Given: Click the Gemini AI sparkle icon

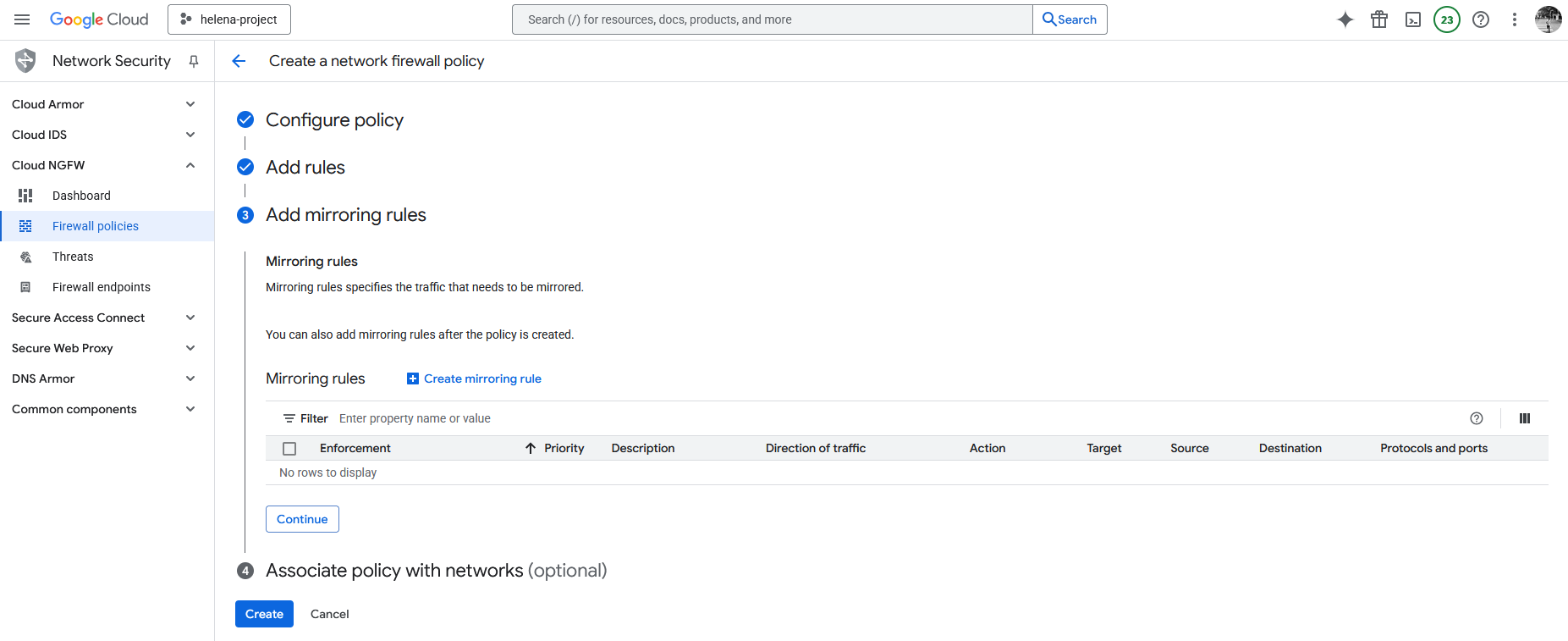Looking at the screenshot, I should [x=1345, y=19].
